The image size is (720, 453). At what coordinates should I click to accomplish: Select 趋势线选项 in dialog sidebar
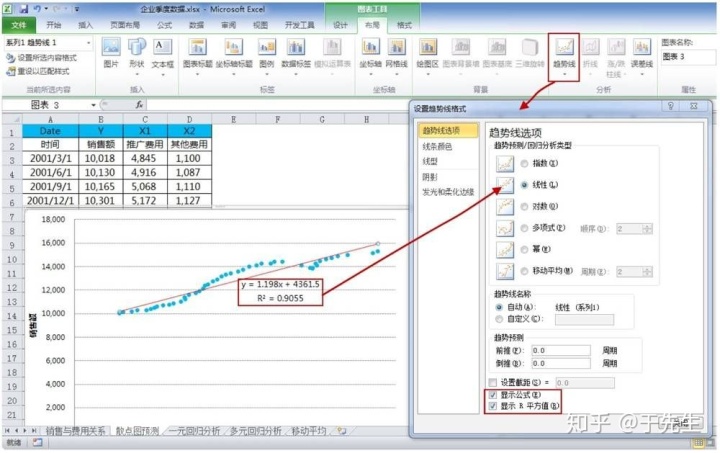[448, 131]
